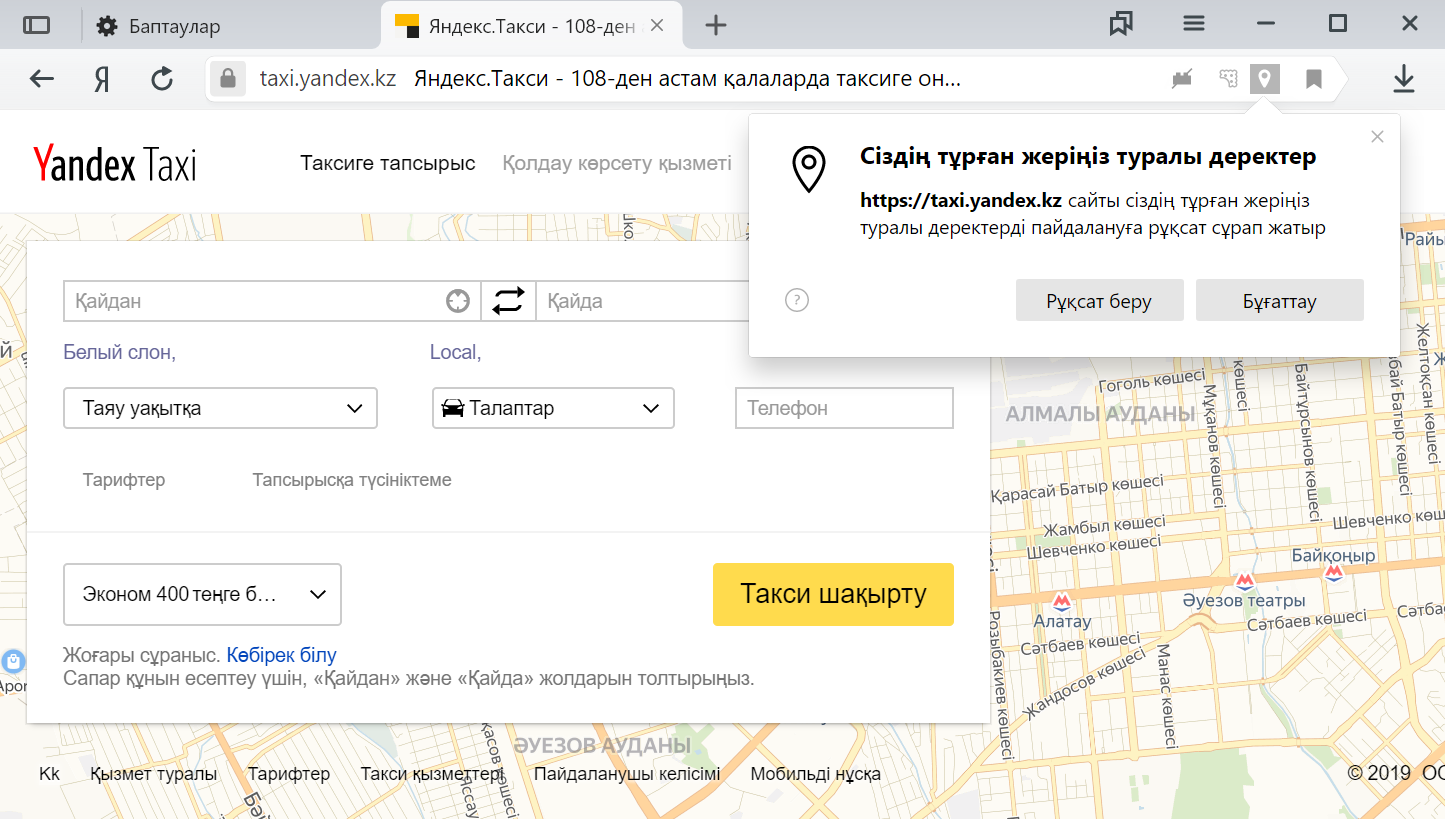1445x819 pixels.
Task: Open the Көбірек білу link
Action: coord(281,656)
